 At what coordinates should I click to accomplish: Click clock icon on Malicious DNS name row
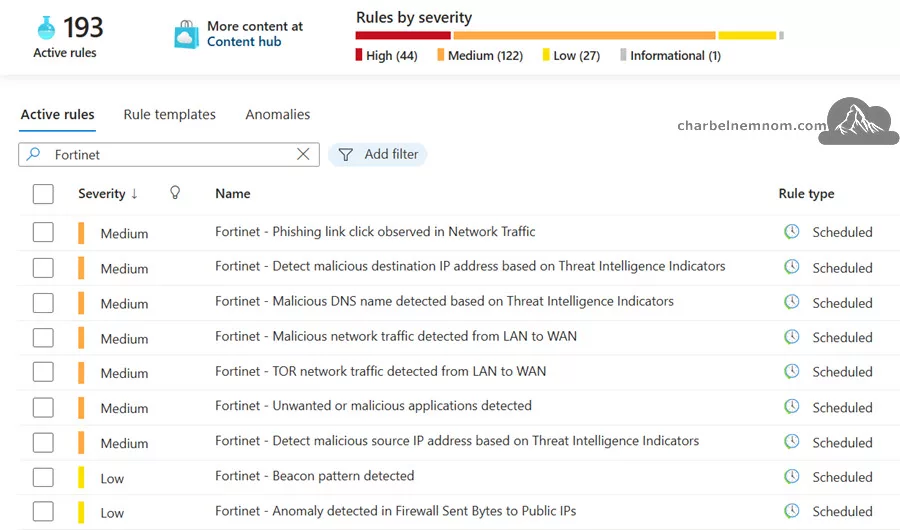tap(792, 302)
